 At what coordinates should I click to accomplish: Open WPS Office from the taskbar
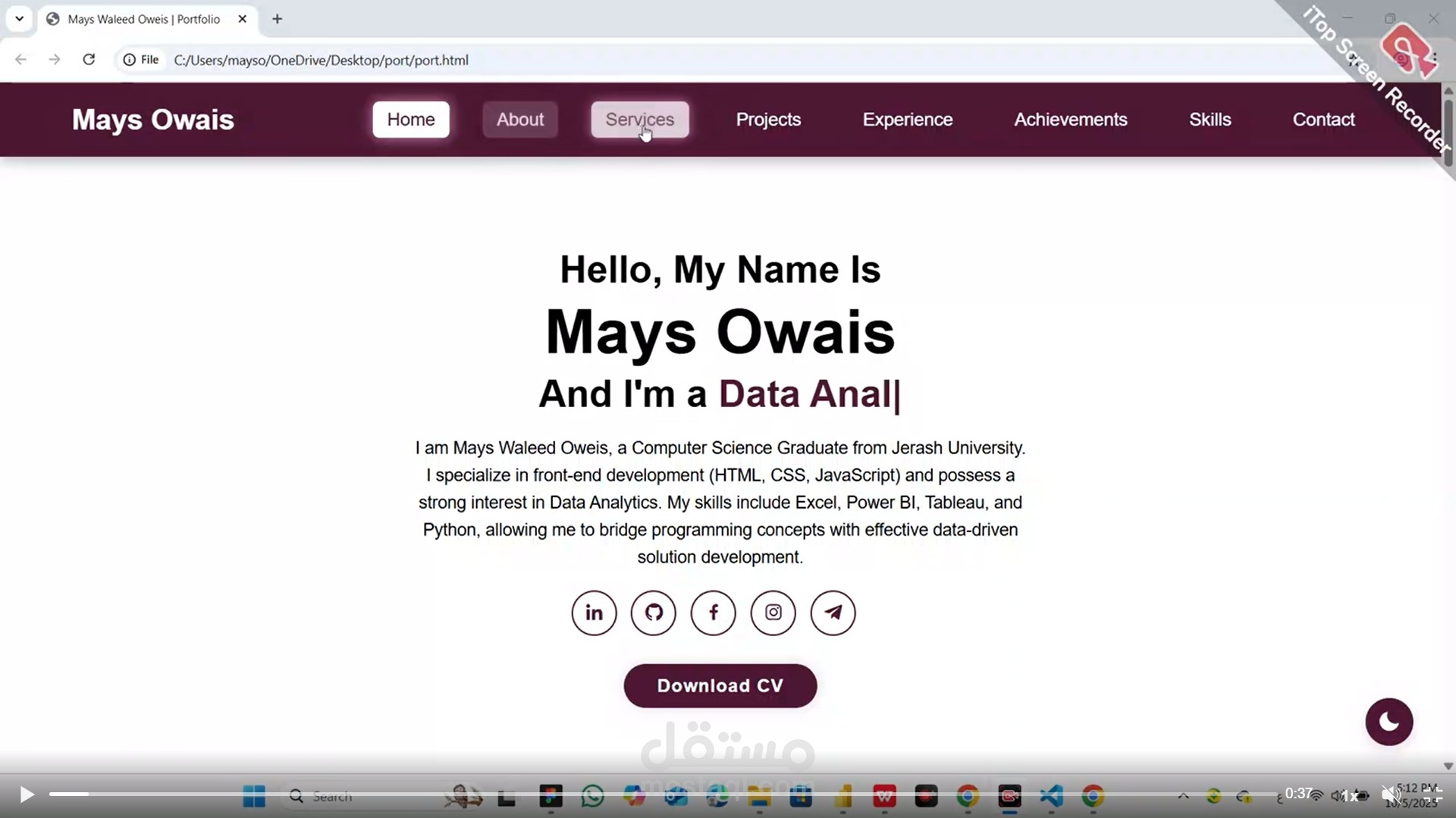click(x=884, y=797)
